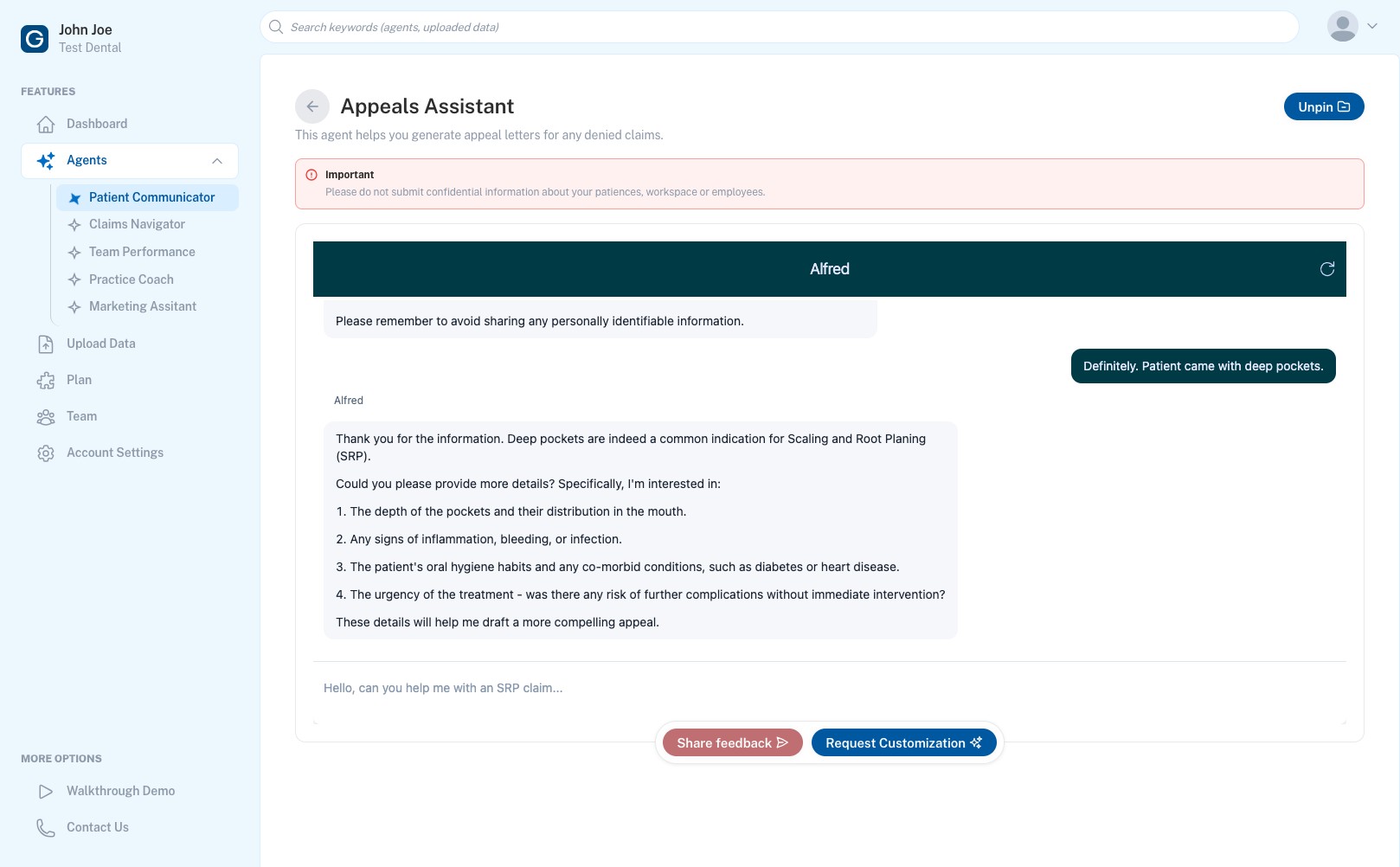Viewport: 1400px width, 867px height.
Task: Refresh the Alfred chat conversation
Action: [x=1327, y=269]
